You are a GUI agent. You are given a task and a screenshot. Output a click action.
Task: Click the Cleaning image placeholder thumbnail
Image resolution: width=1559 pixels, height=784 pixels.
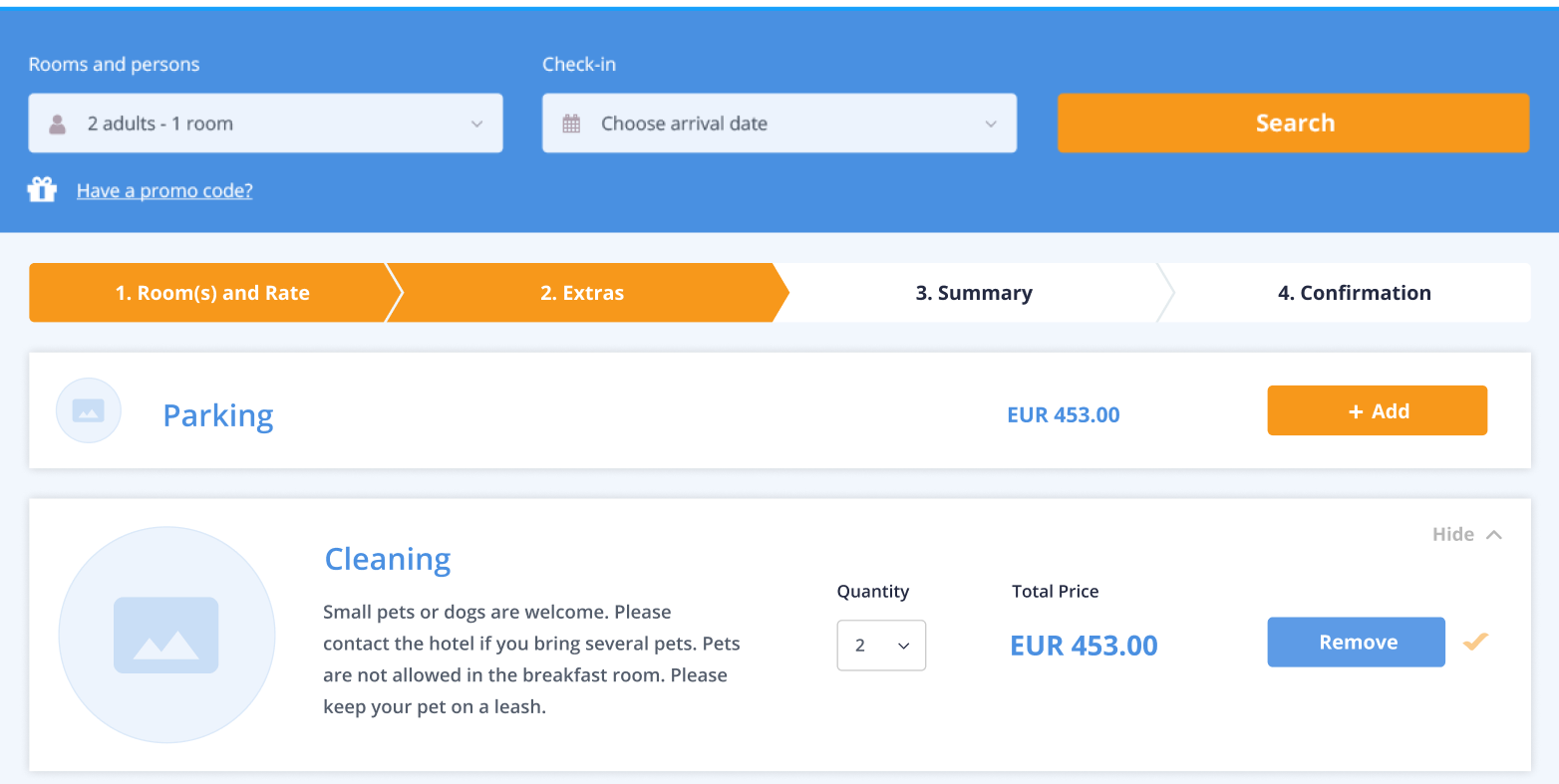[166, 635]
